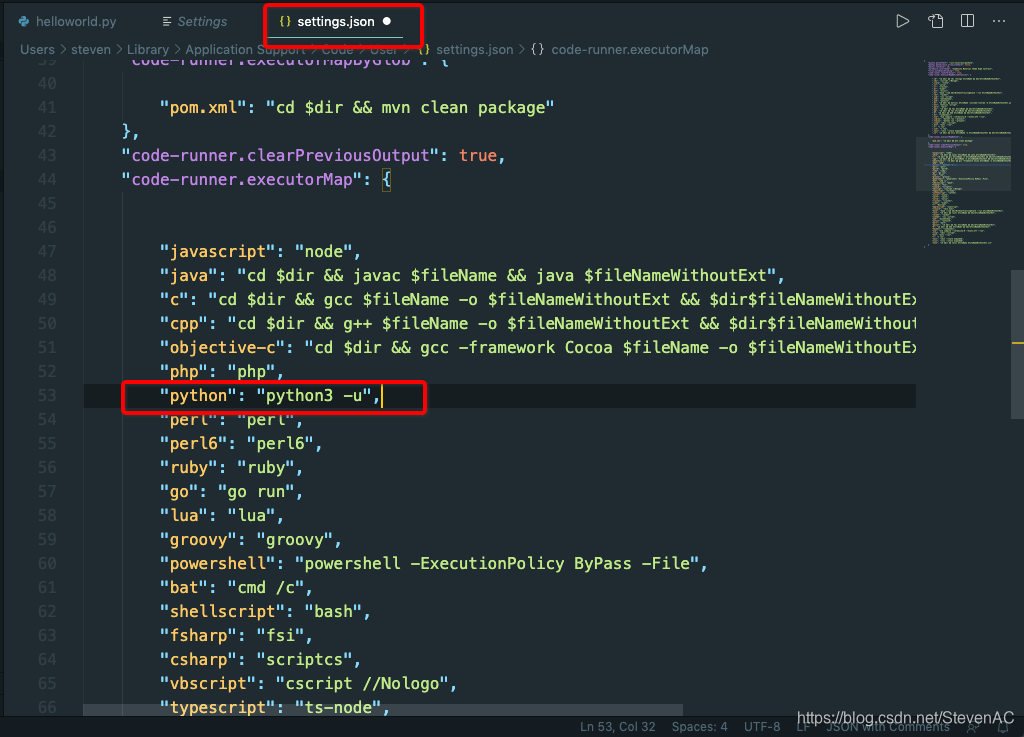
Task: Click the "go run" value
Action: pos(256,492)
